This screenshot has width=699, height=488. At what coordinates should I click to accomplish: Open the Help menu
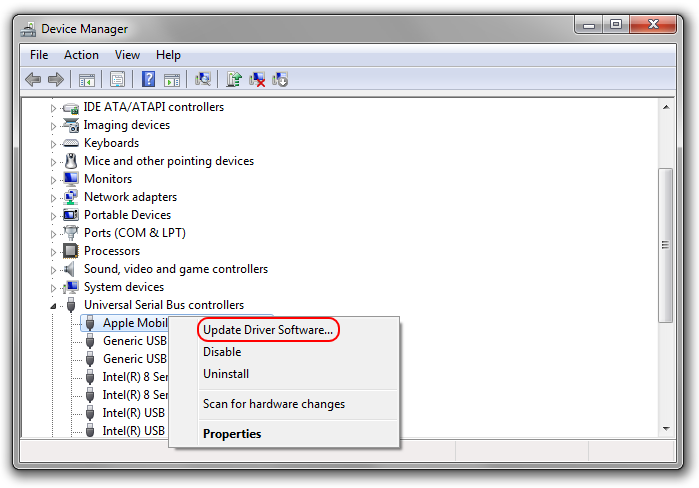coord(168,55)
